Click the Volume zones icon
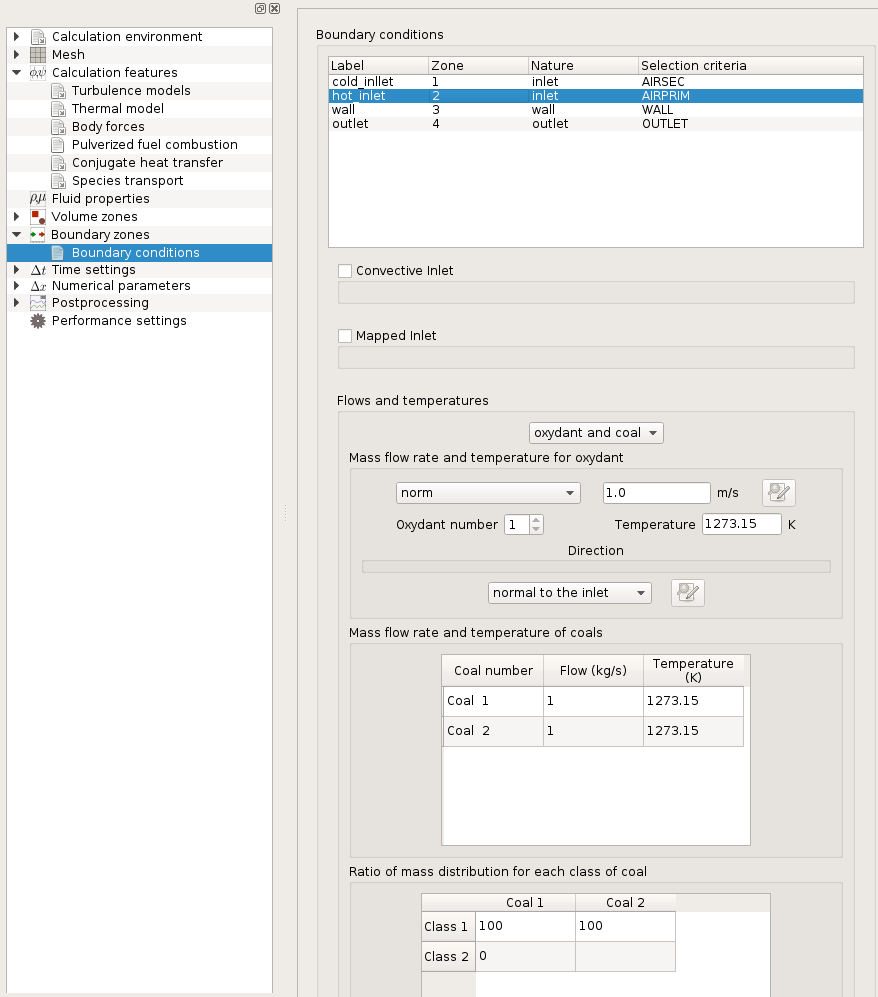This screenshot has width=878, height=997. coord(38,217)
